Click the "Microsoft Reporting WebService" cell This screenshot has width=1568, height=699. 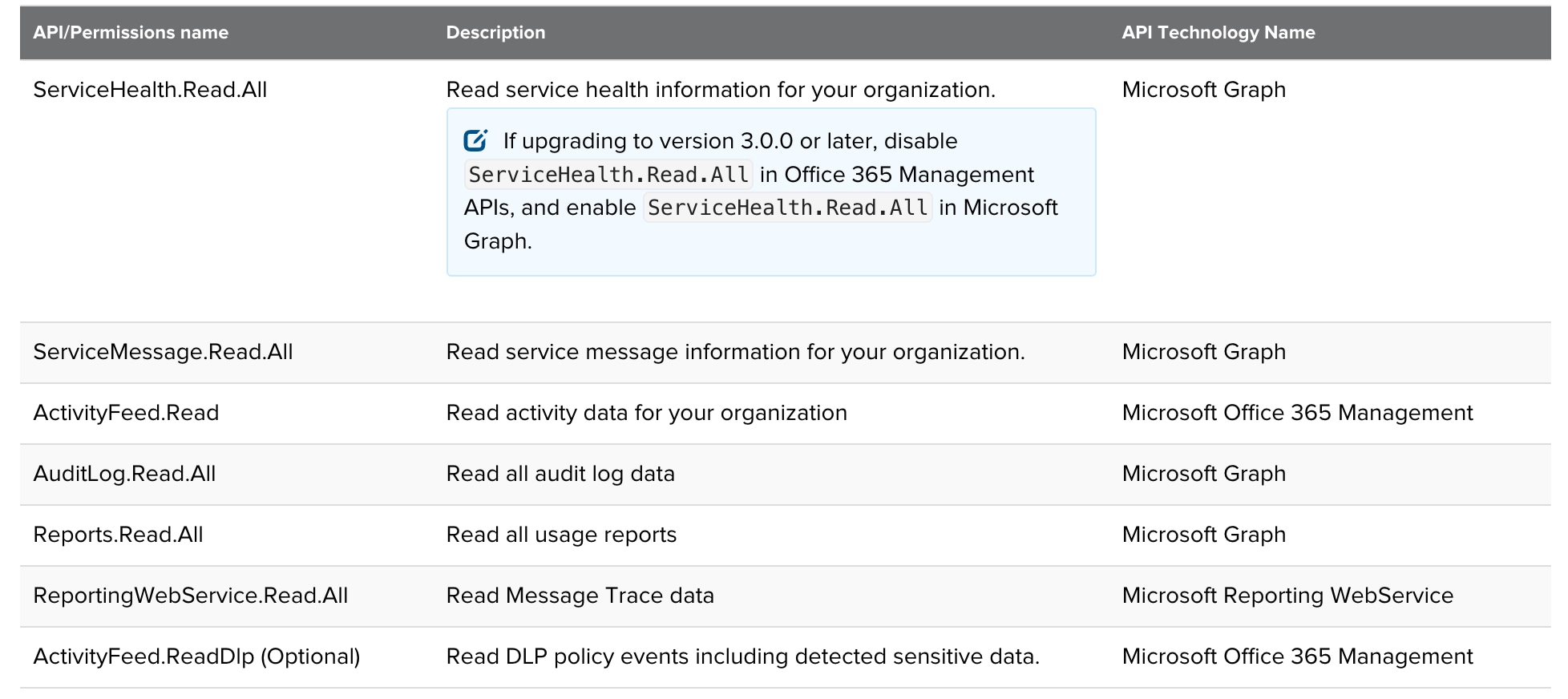[1287, 596]
